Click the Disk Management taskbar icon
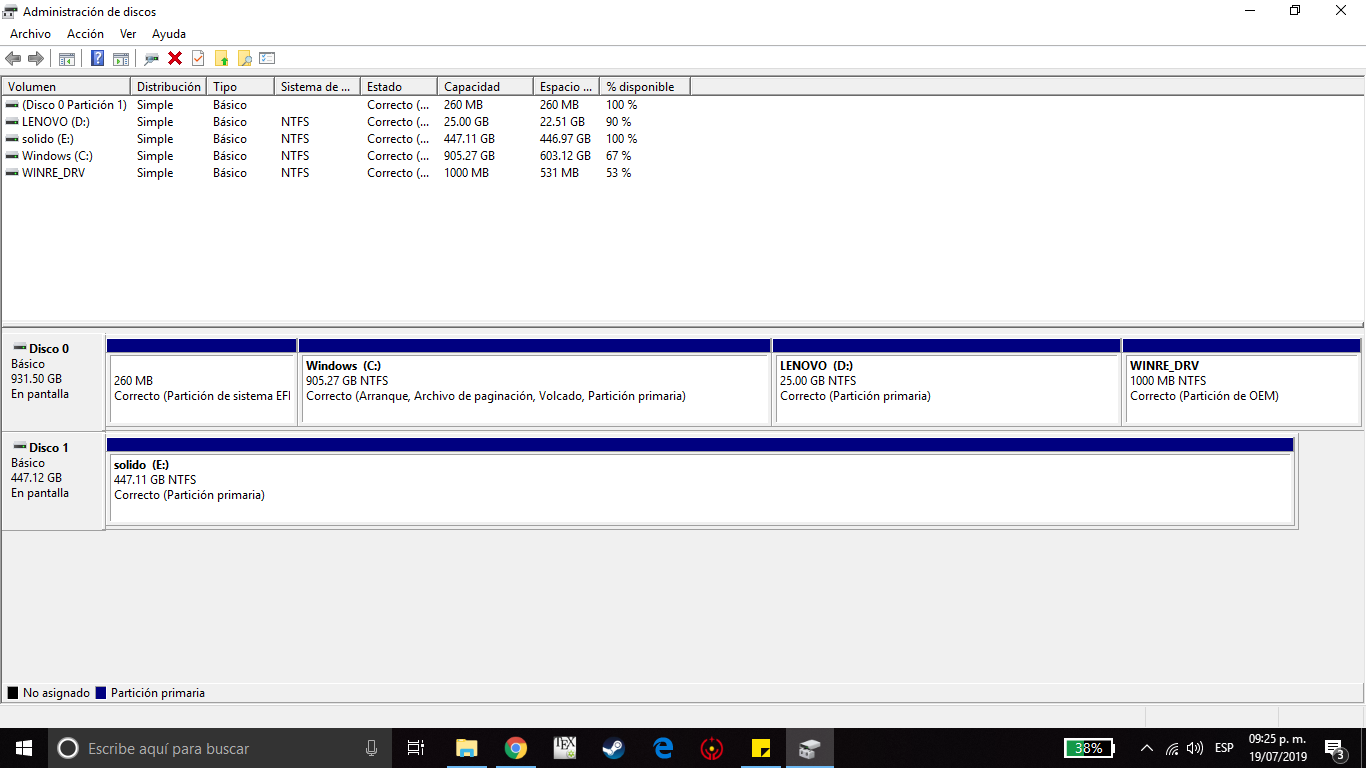The image size is (1366, 768). [809, 748]
